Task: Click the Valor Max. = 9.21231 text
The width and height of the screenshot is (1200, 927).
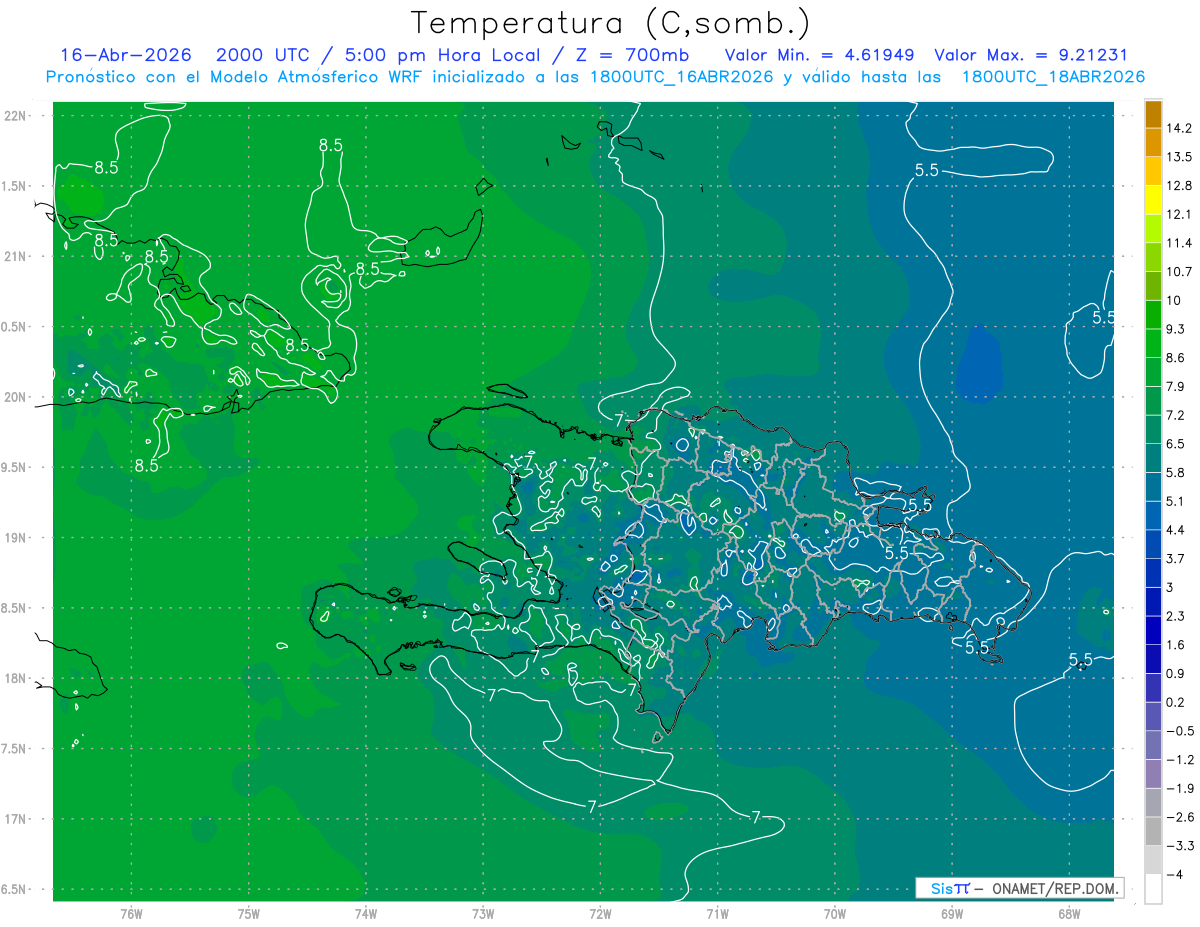Action: (1030, 55)
